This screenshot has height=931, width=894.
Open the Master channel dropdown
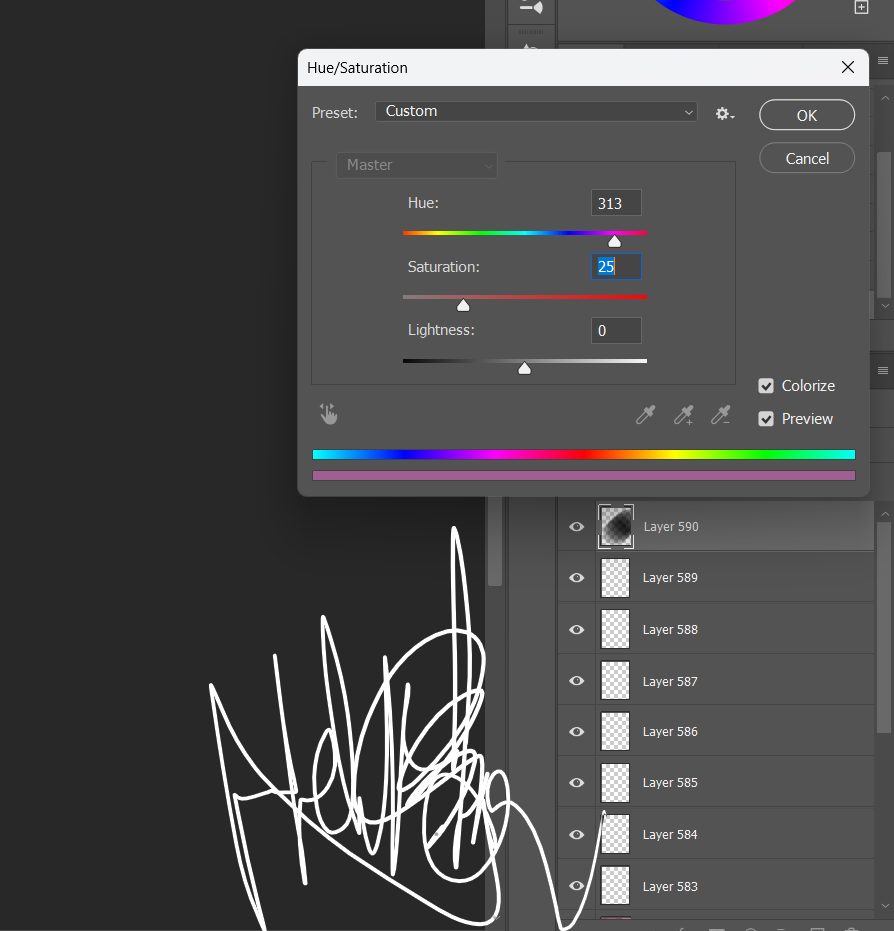416,165
